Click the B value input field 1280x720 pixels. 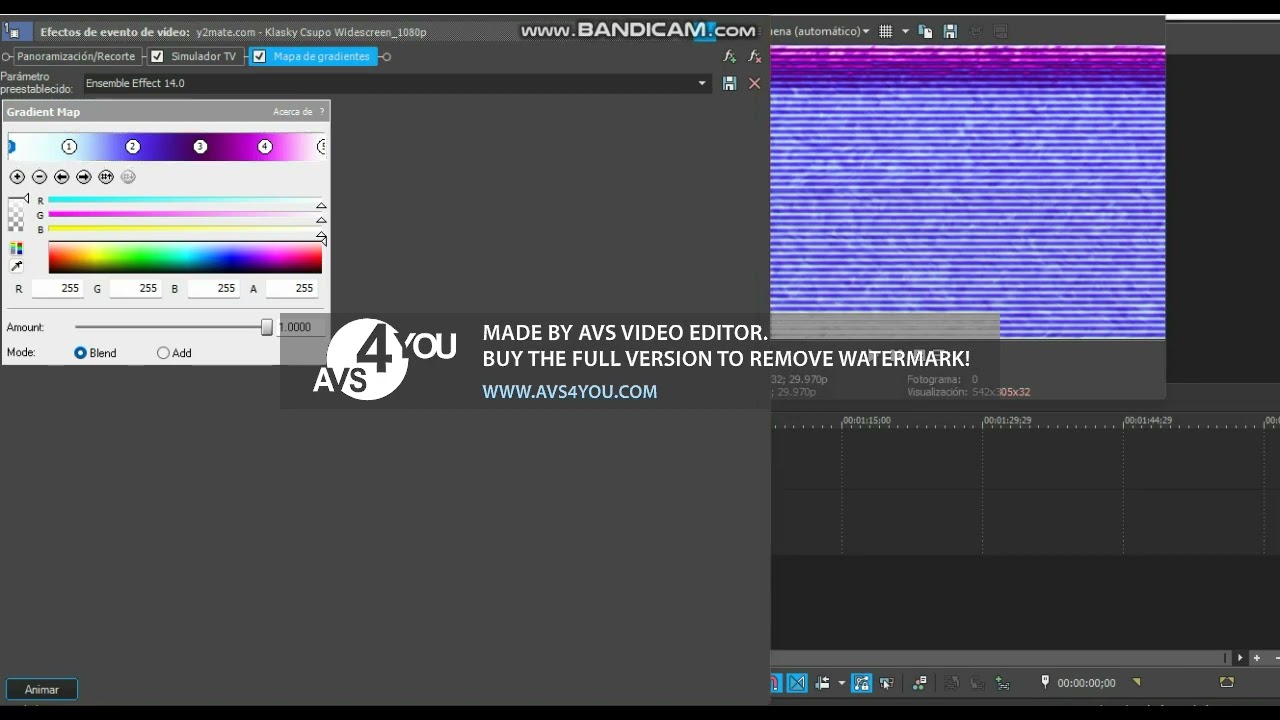(214, 288)
